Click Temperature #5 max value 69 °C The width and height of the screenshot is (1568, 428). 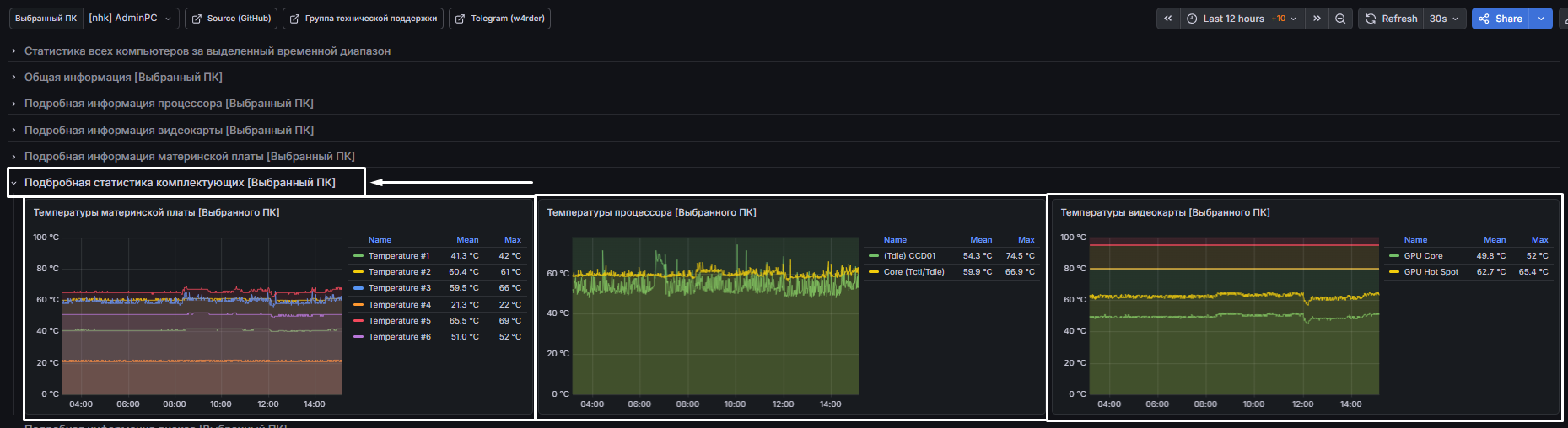point(509,321)
